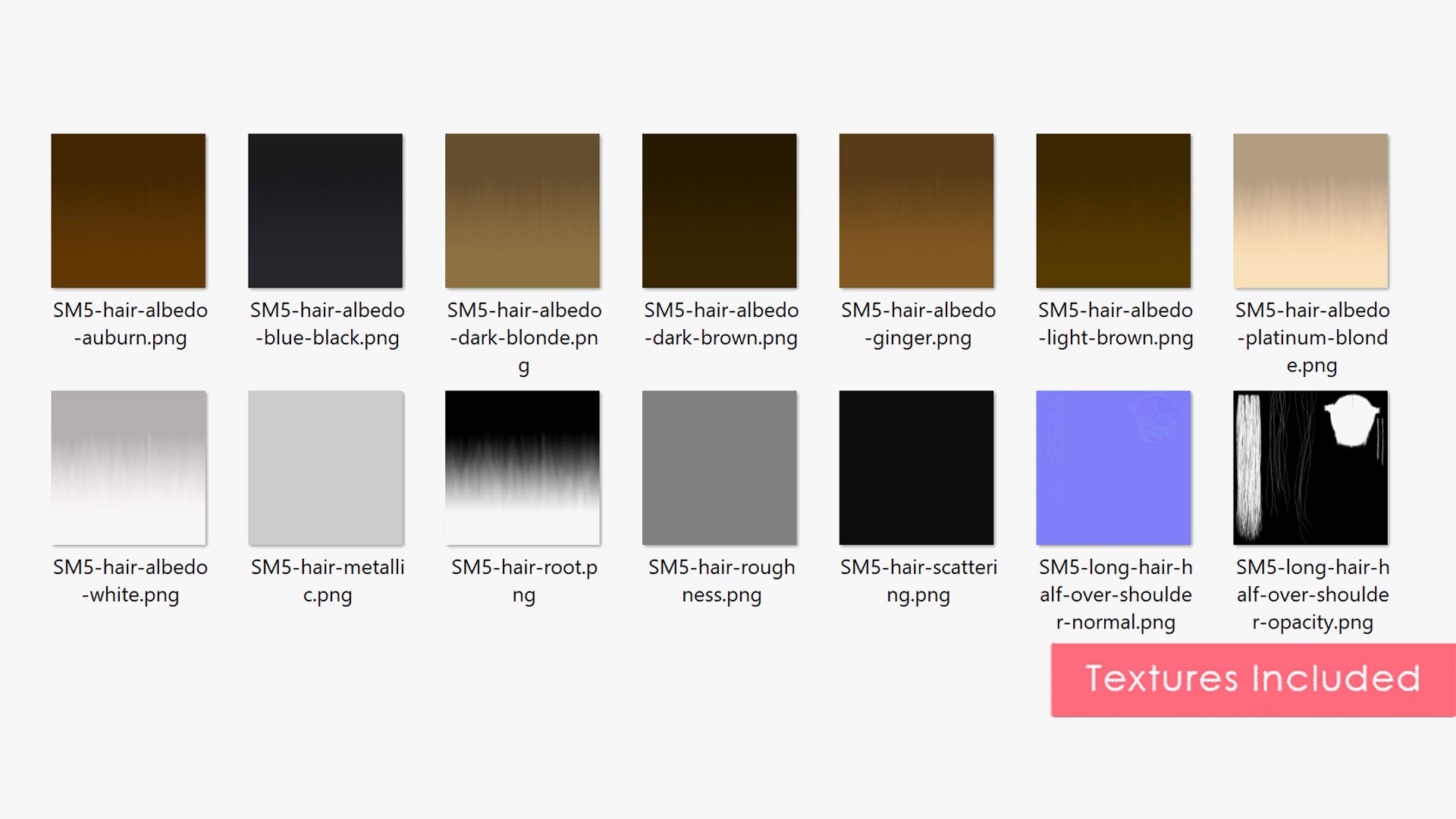The height and width of the screenshot is (819, 1456).
Task: Select the SM5-hair-albedo-auburn.png thumbnail
Action: point(128,211)
